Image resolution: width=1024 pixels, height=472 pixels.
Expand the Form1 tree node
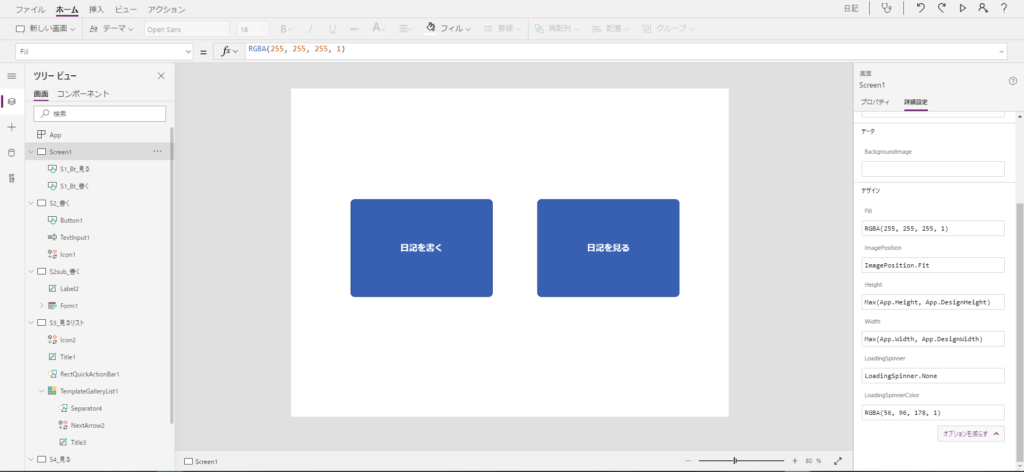pyautogui.click(x=41, y=305)
